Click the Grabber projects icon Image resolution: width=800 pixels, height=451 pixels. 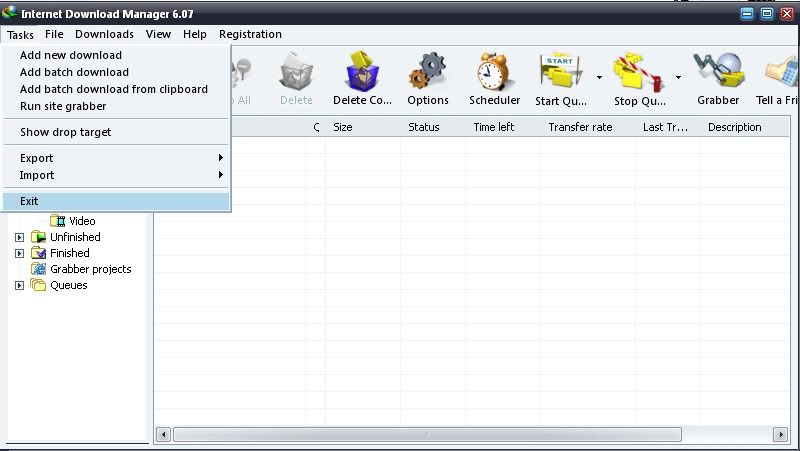38,269
